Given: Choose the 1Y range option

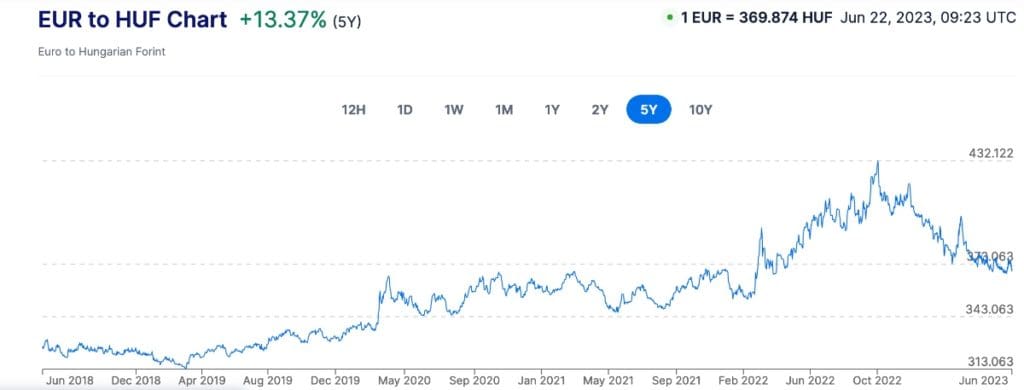Looking at the screenshot, I should coord(552,110).
